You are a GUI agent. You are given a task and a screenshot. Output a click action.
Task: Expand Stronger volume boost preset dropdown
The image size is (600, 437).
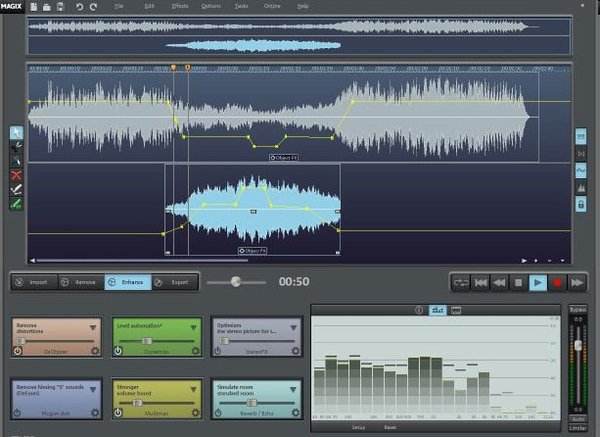pos(193,386)
